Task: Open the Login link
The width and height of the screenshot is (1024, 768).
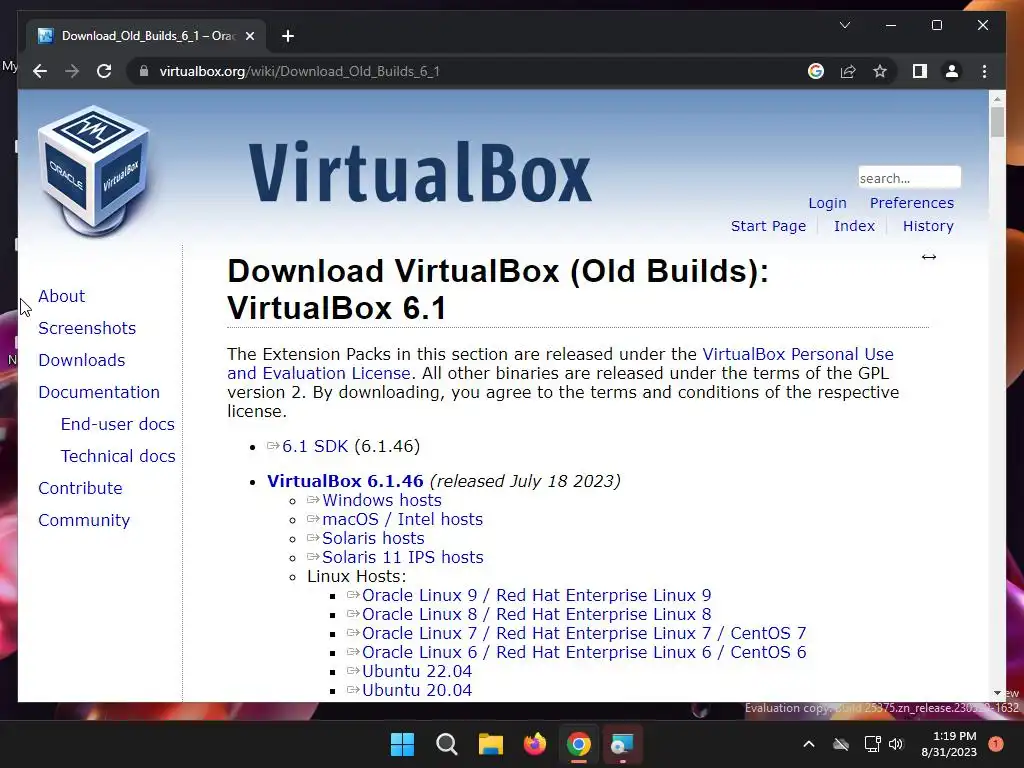Action: [x=827, y=203]
